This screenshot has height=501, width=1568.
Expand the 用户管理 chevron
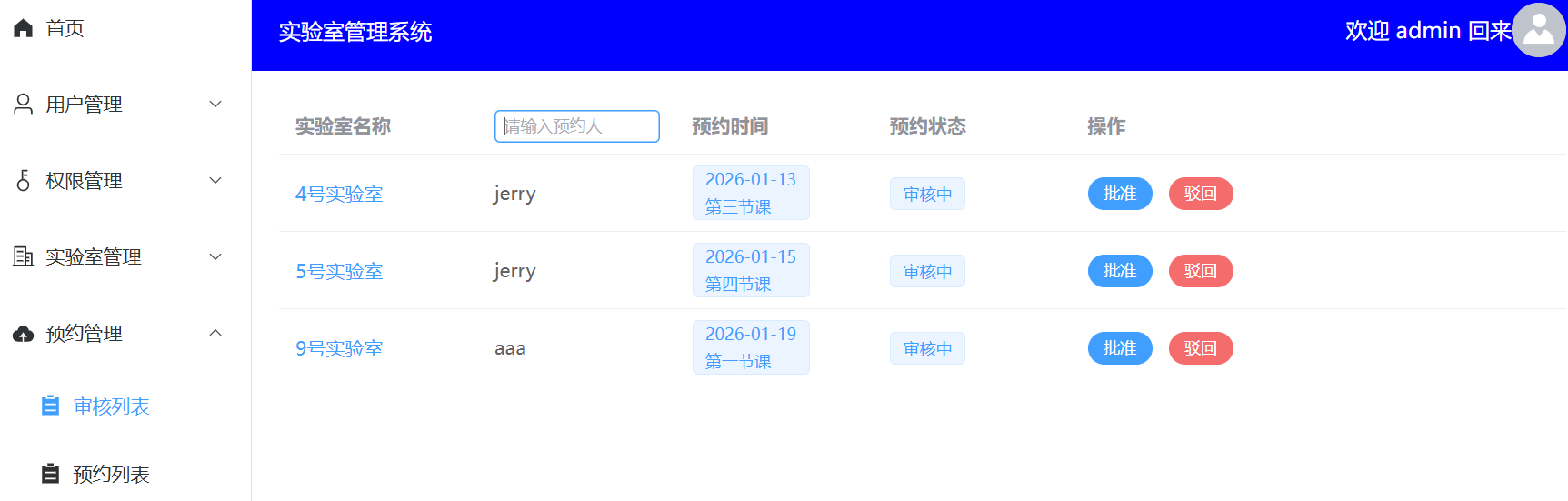pos(215,105)
